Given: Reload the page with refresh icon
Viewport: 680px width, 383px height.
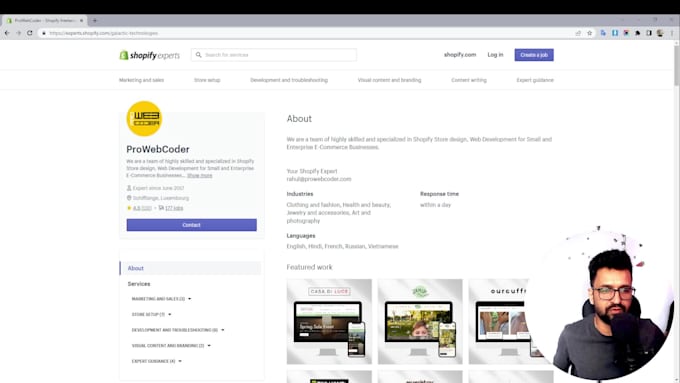Looking at the screenshot, I should coord(29,33).
